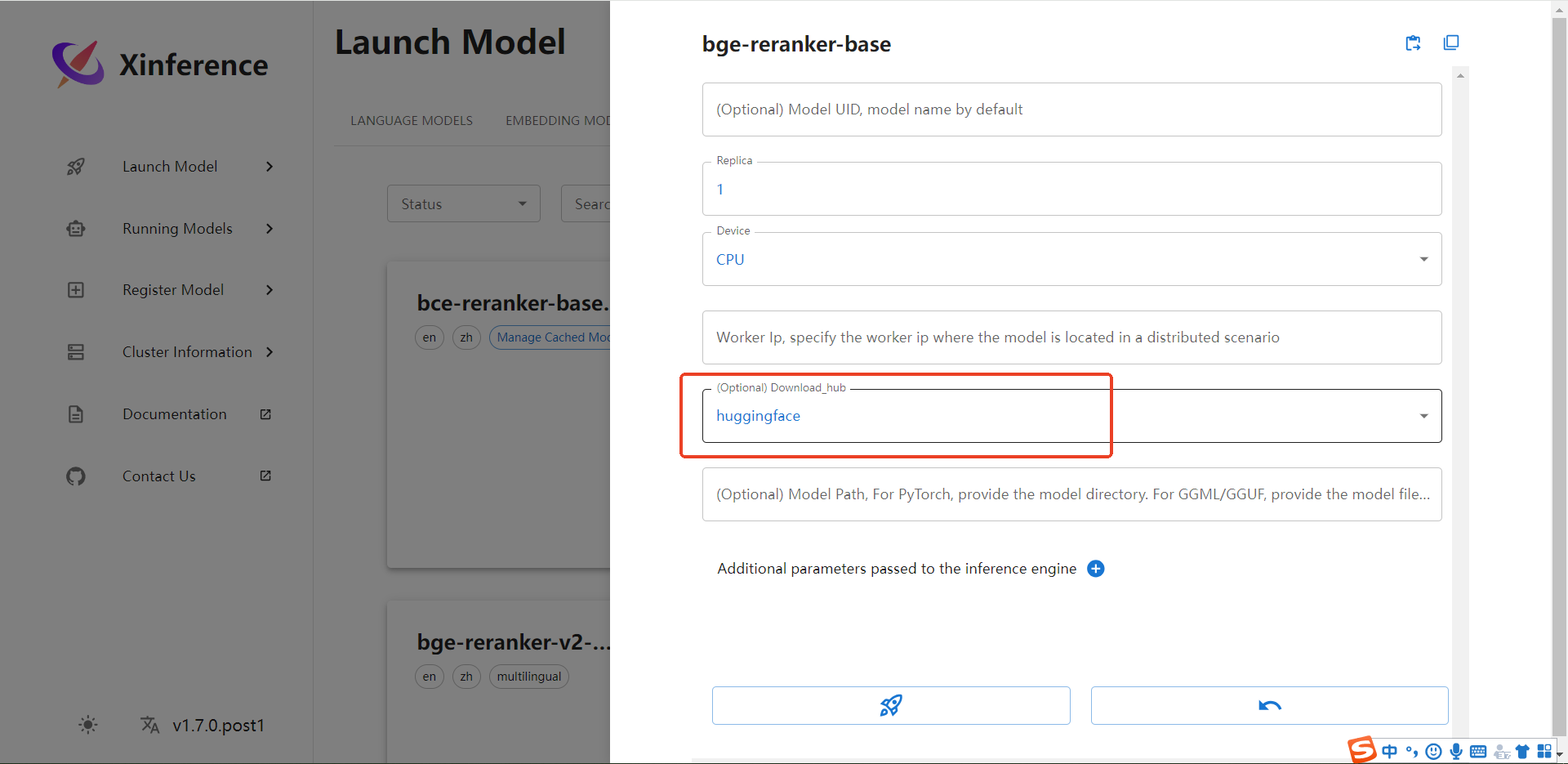1568x764 pixels.
Task: Click the Search input in the background page
Action: 586,203
